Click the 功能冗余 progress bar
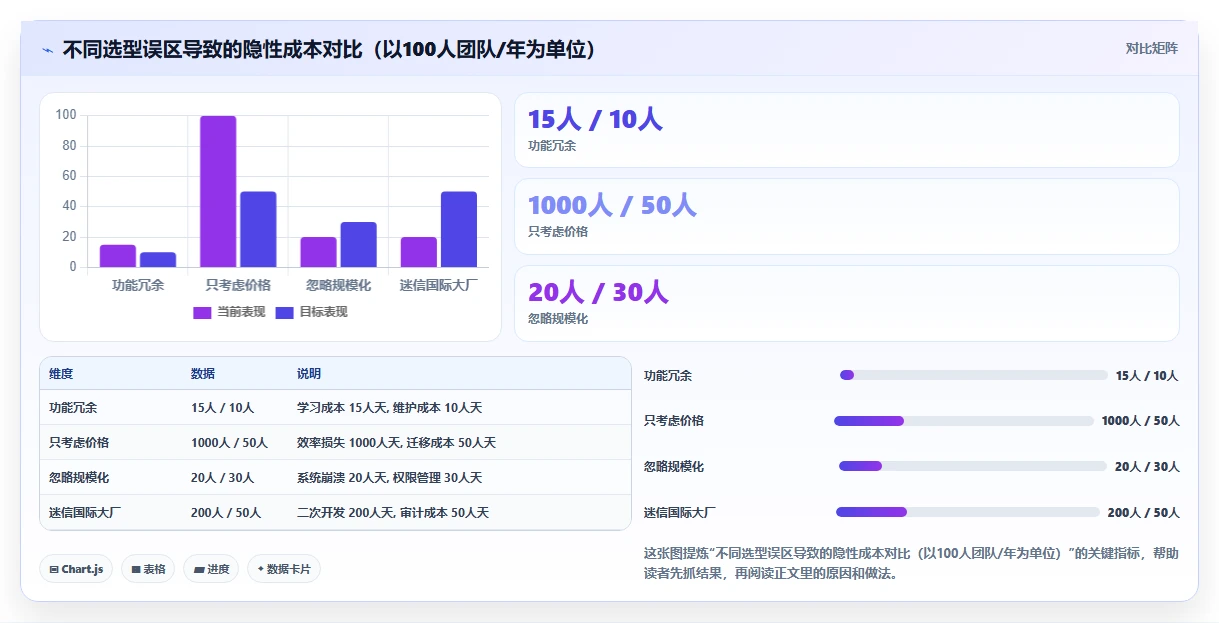This screenshot has width=1219, height=623. click(x=974, y=375)
